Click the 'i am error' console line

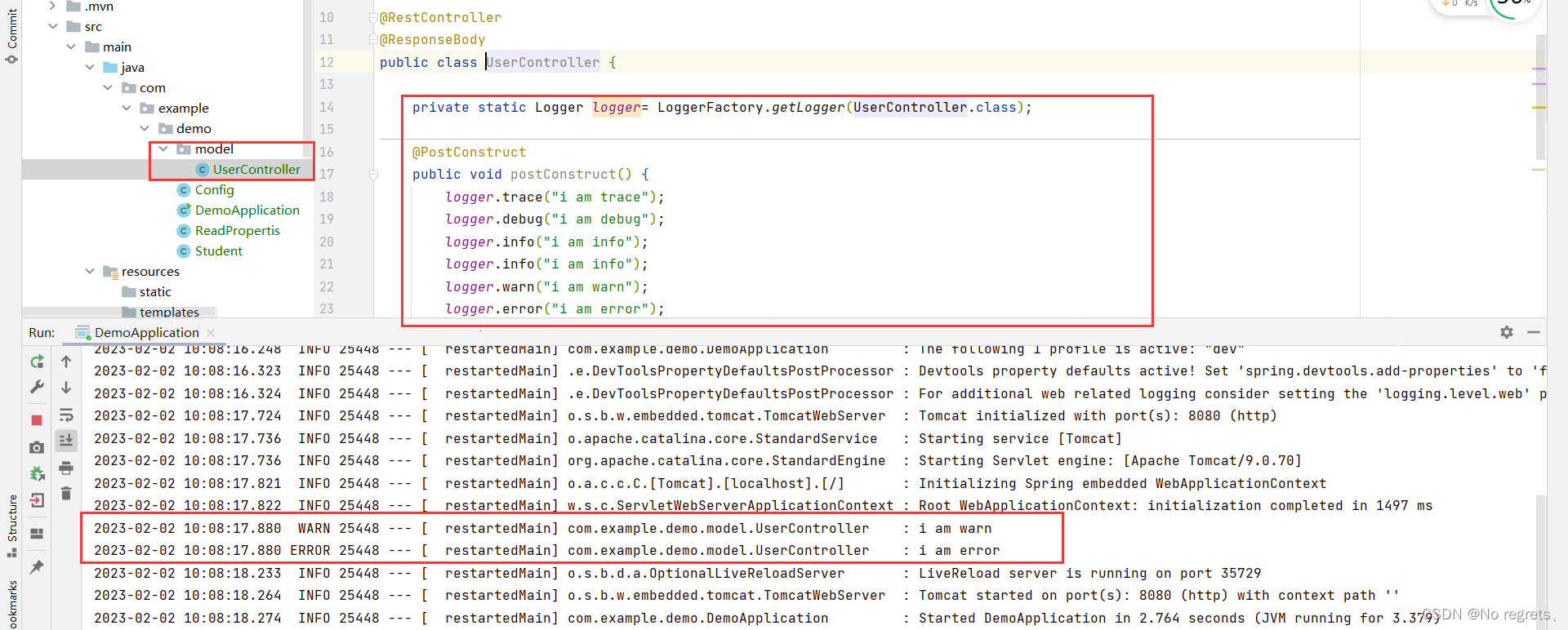point(546,550)
